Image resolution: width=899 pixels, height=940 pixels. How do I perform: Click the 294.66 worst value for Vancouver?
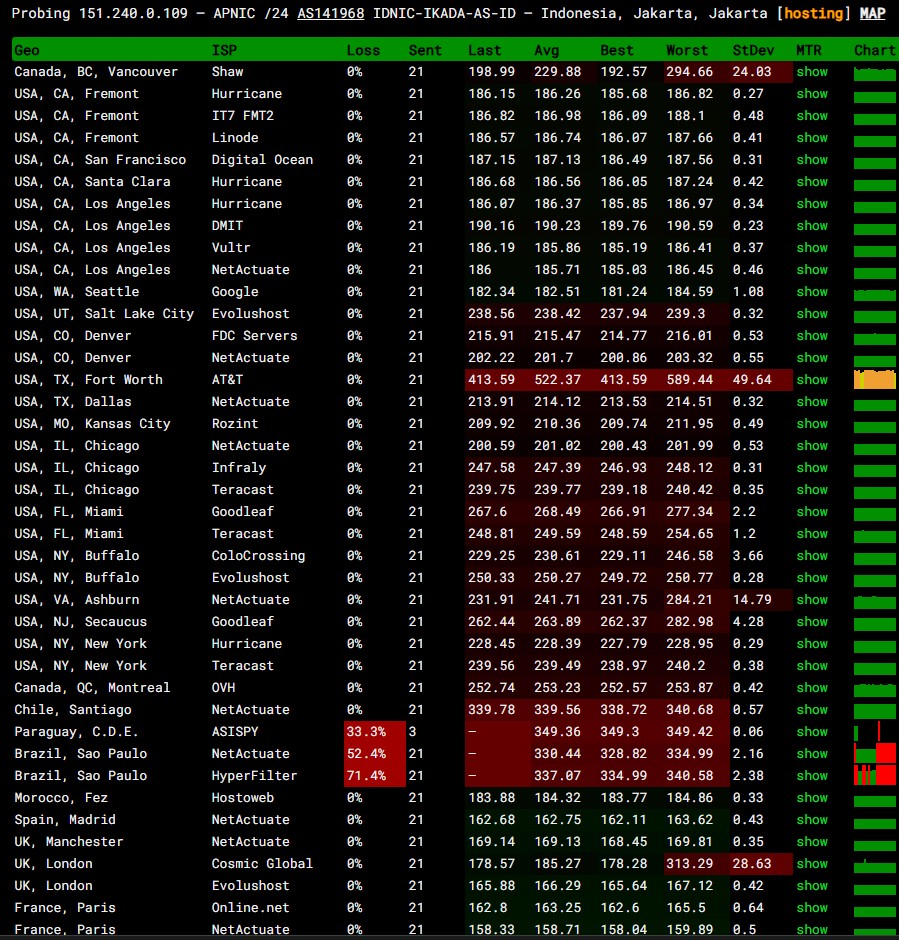coord(690,71)
